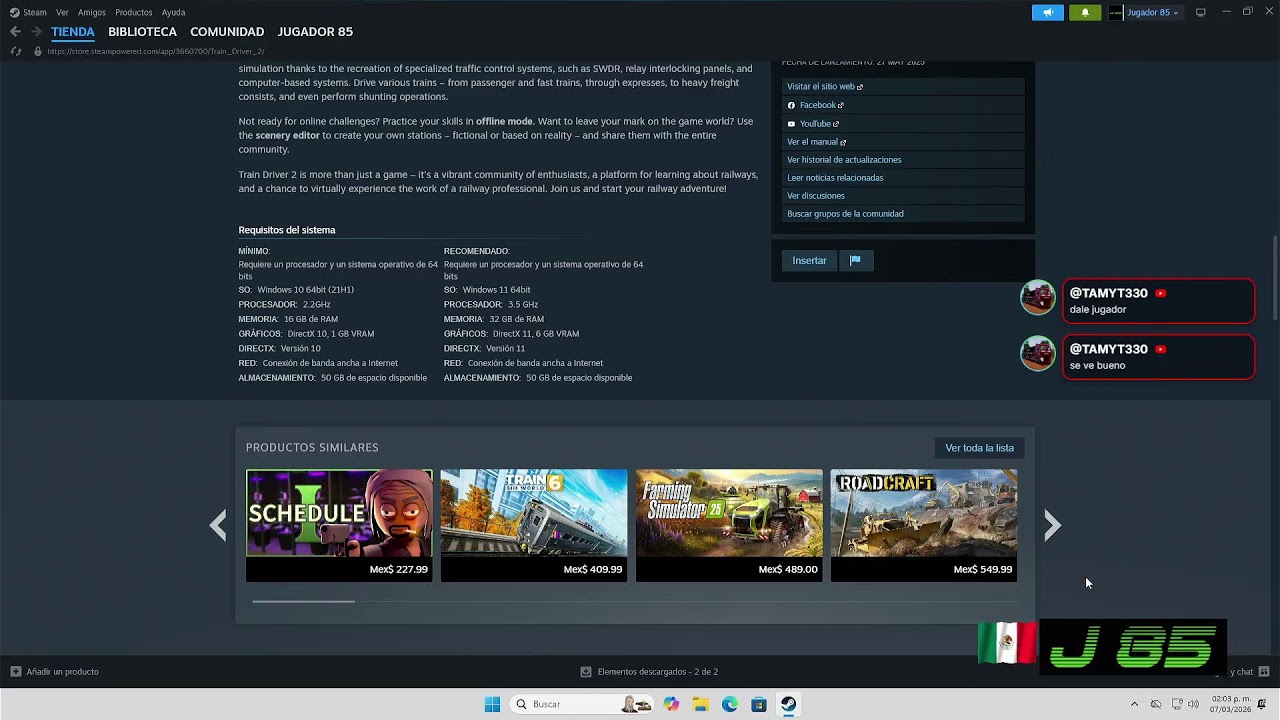Click the page's vertical scrollbar
This screenshot has height=720, width=1280.
coord(1274,280)
